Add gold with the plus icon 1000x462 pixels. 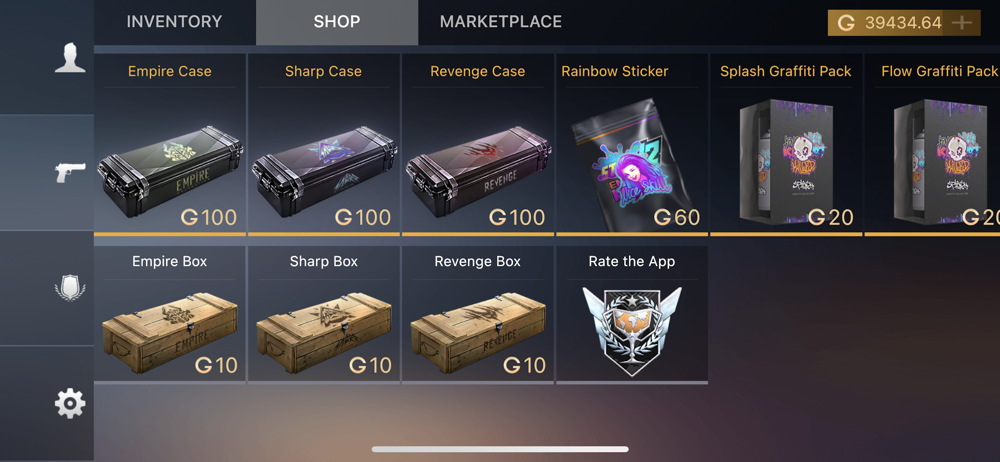click(x=962, y=23)
